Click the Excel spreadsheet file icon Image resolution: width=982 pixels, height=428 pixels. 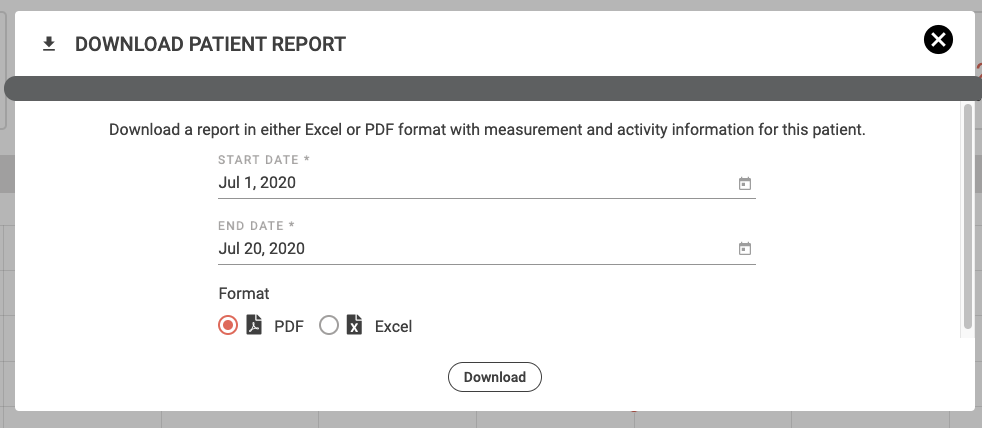pyautogui.click(x=354, y=325)
